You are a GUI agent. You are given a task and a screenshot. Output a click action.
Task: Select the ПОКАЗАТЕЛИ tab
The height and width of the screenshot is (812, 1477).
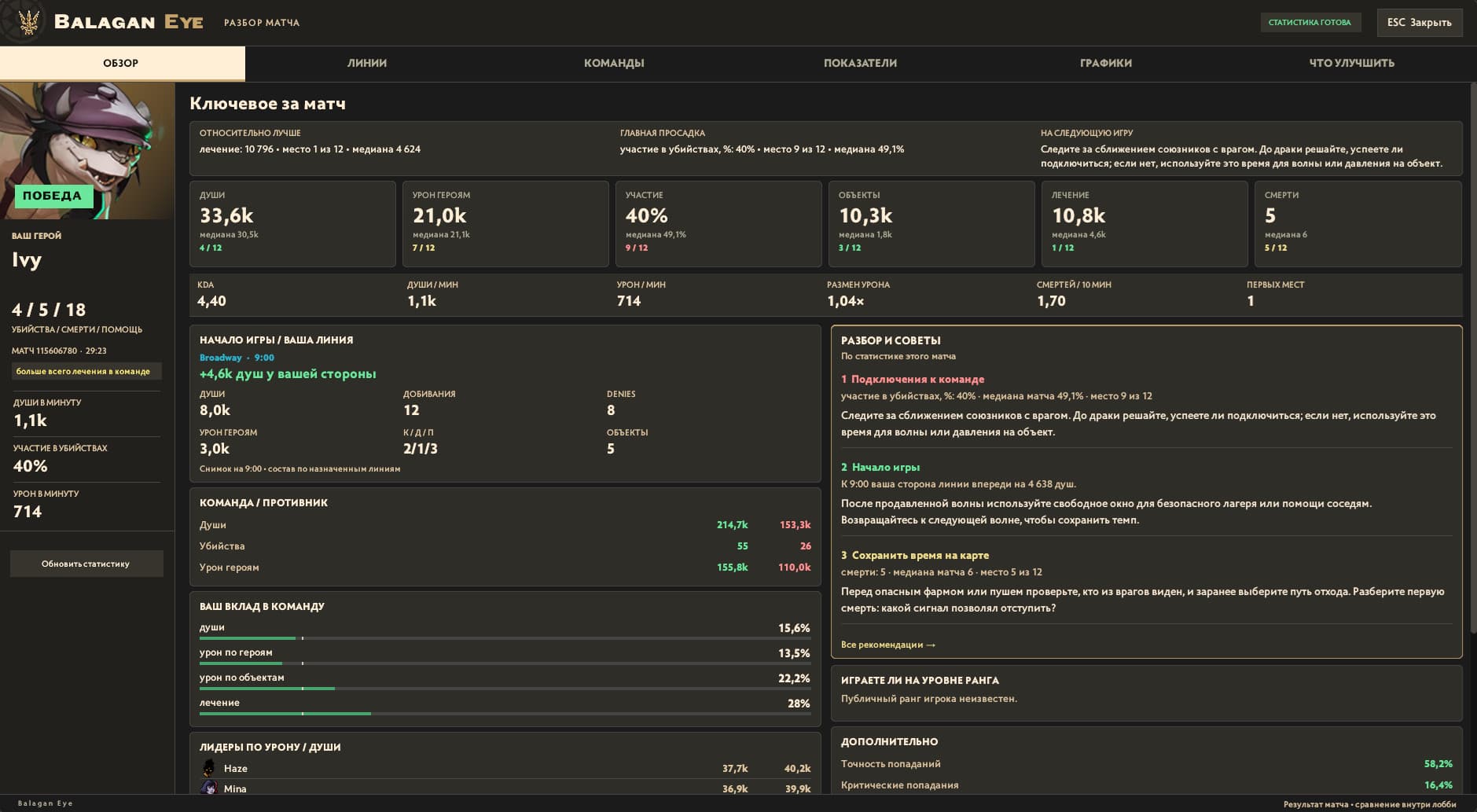pyautogui.click(x=860, y=63)
